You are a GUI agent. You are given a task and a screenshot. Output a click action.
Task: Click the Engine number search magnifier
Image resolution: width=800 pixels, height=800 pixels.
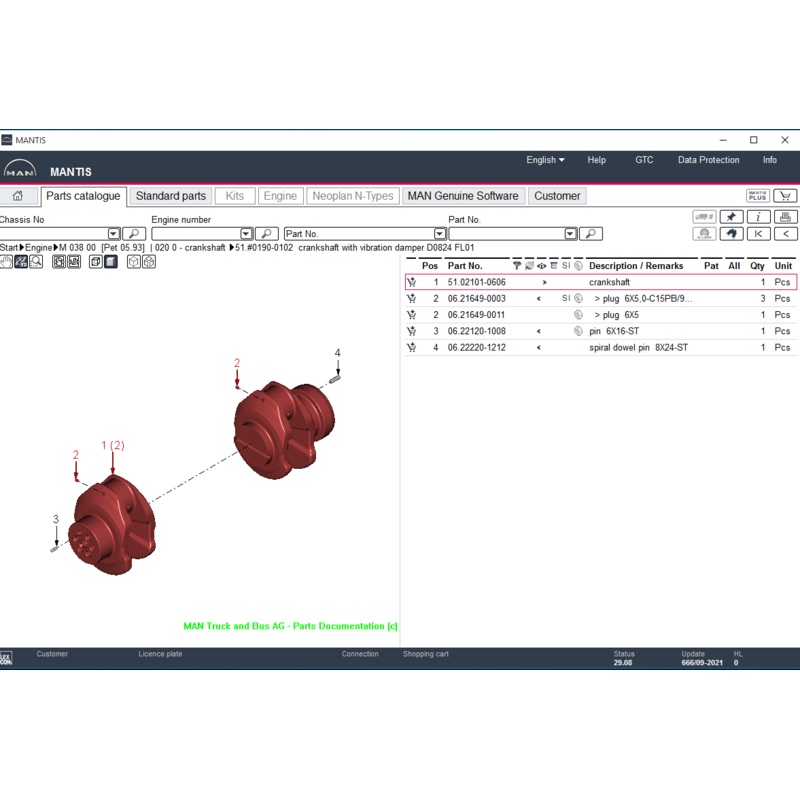click(266, 234)
